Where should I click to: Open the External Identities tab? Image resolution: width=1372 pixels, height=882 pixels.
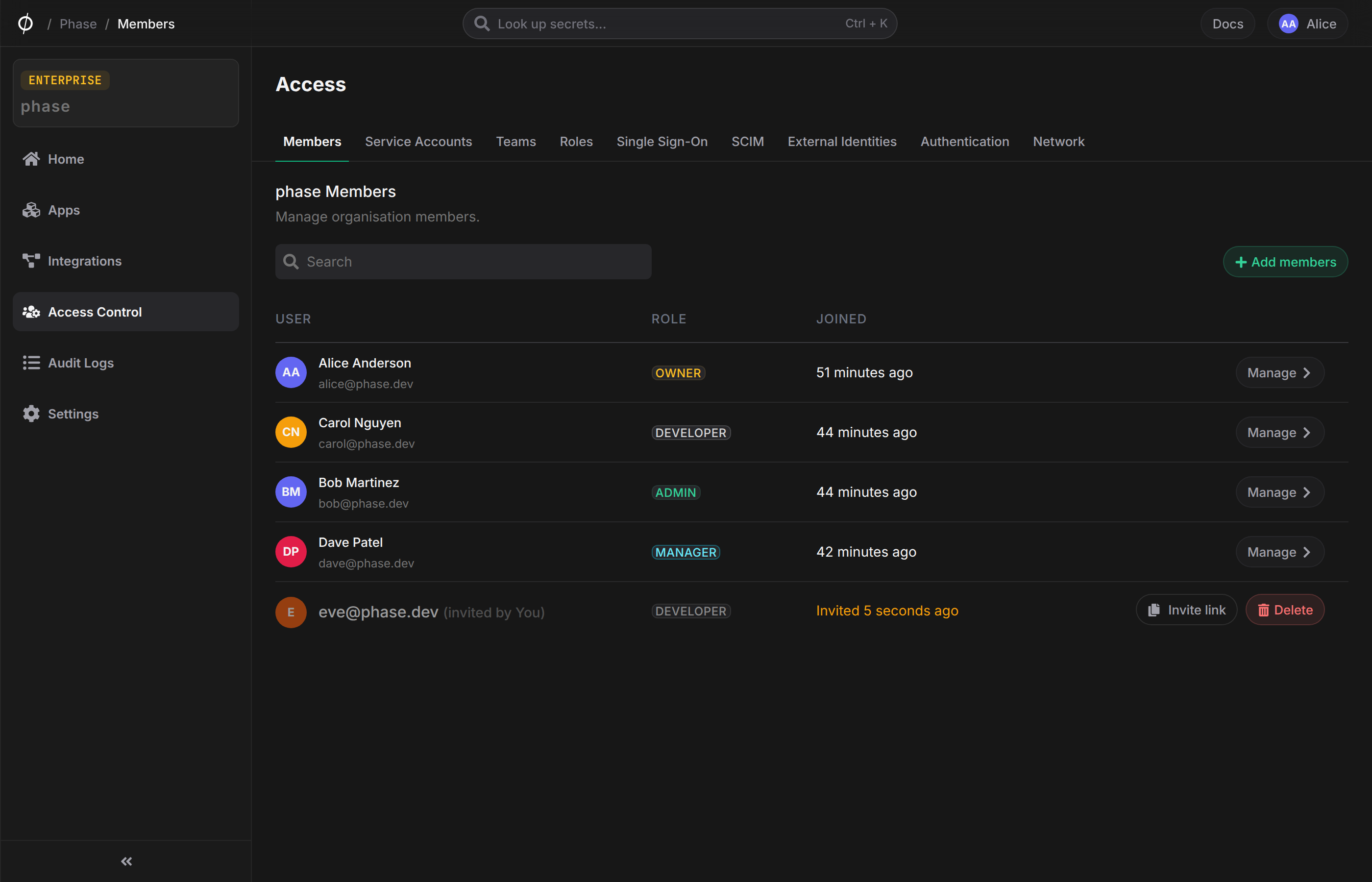coord(842,142)
